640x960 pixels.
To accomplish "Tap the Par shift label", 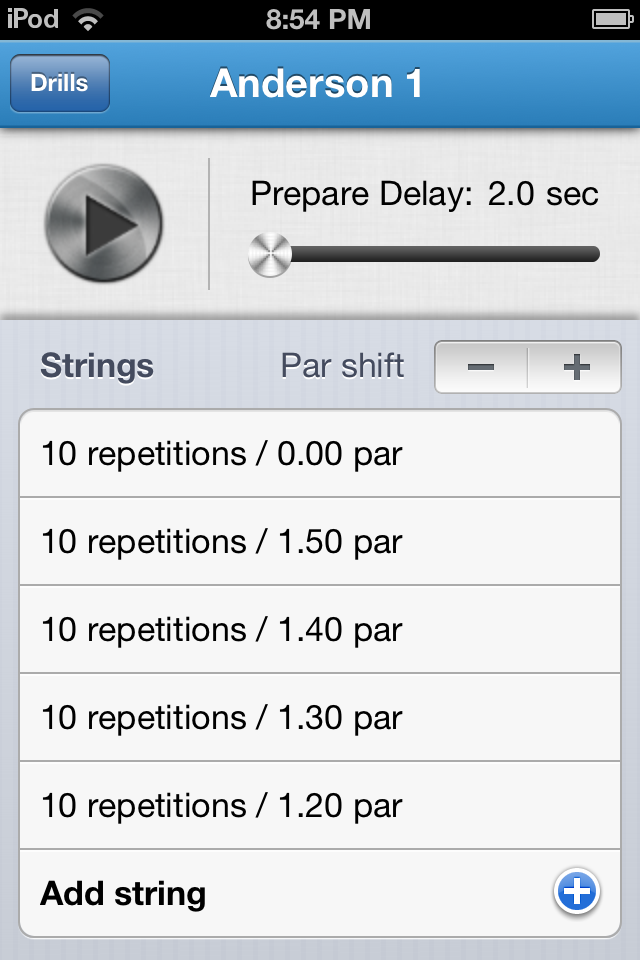I will [x=343, y=366].
